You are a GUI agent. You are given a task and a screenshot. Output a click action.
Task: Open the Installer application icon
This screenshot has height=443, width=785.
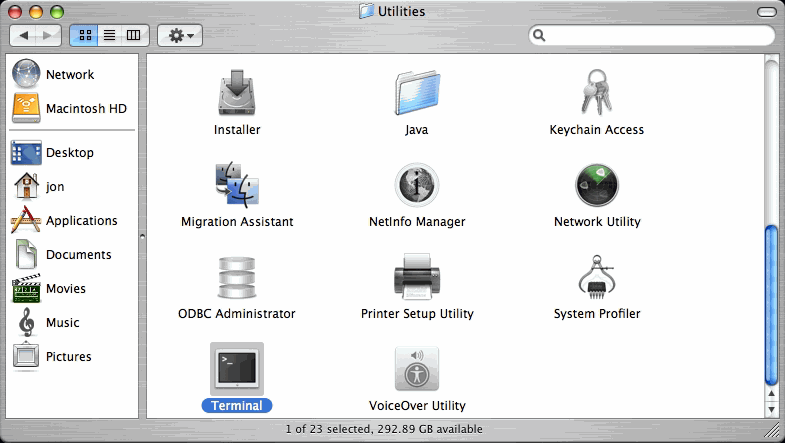tap(237, 93)
